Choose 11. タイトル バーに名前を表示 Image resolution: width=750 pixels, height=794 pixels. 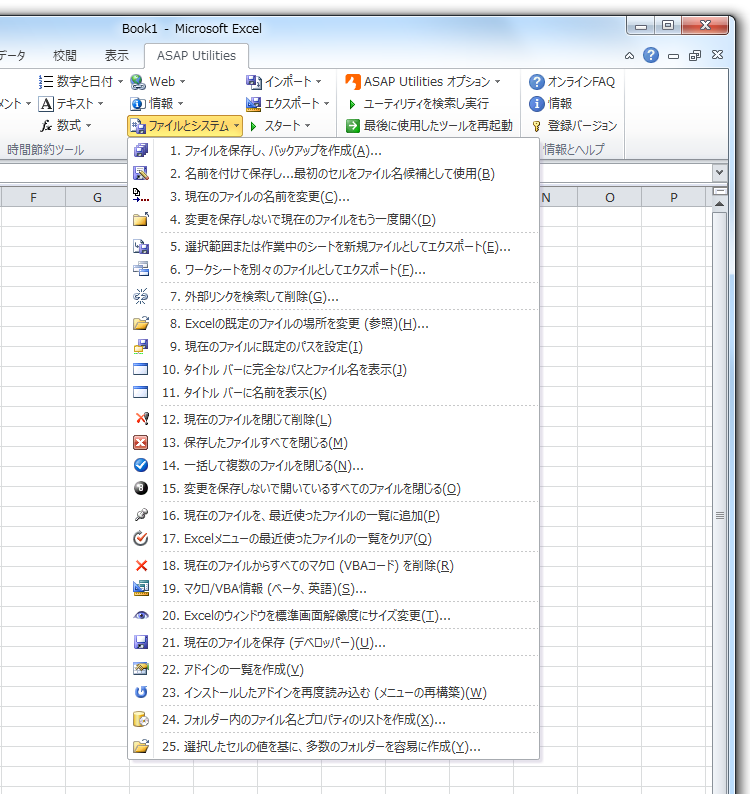pyautogui.click(x=334, y=392)
